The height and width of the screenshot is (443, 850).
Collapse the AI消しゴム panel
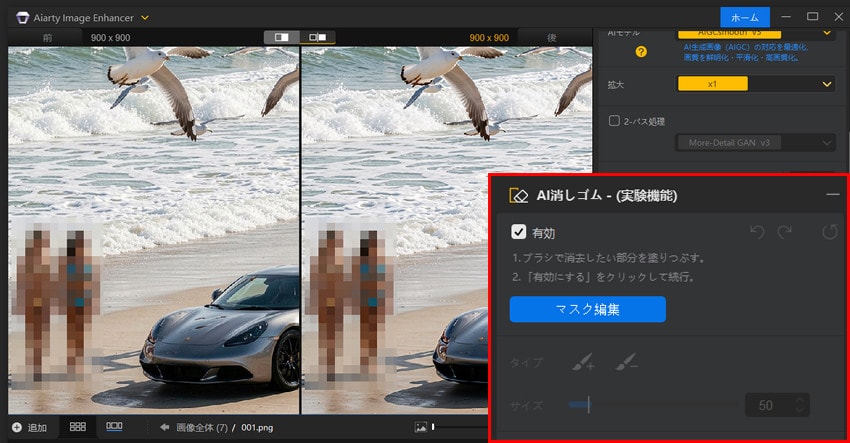point(832,195)
